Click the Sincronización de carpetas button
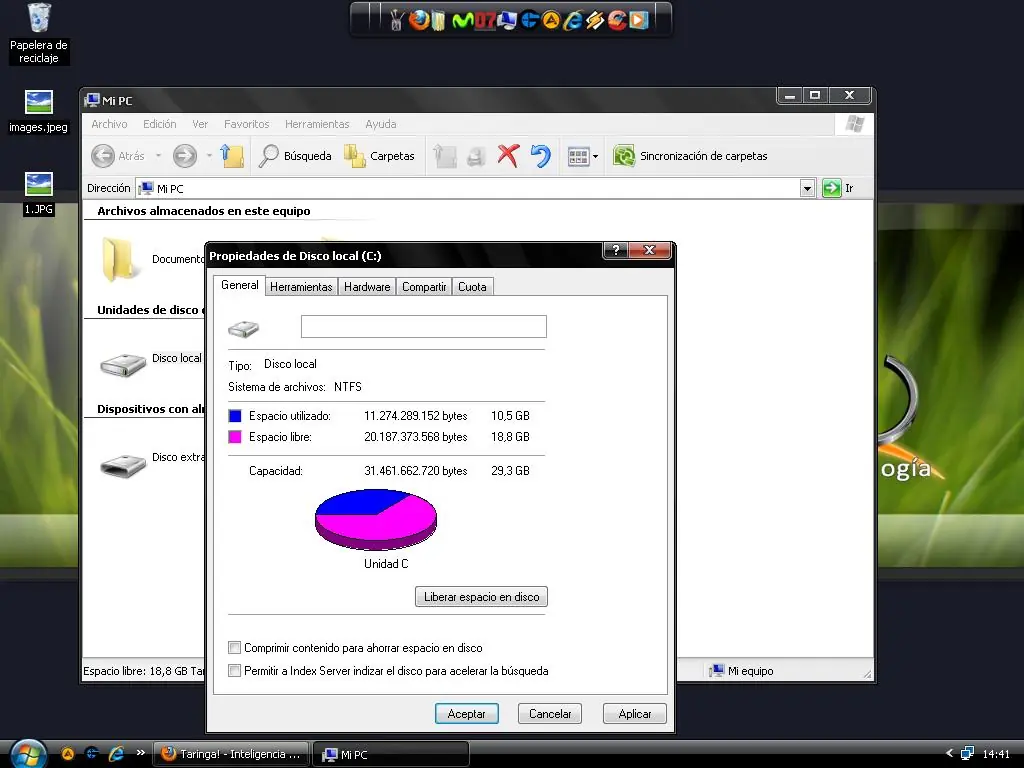The height and width of the screenshot is (768, 1024). click(x=690, y=156)
